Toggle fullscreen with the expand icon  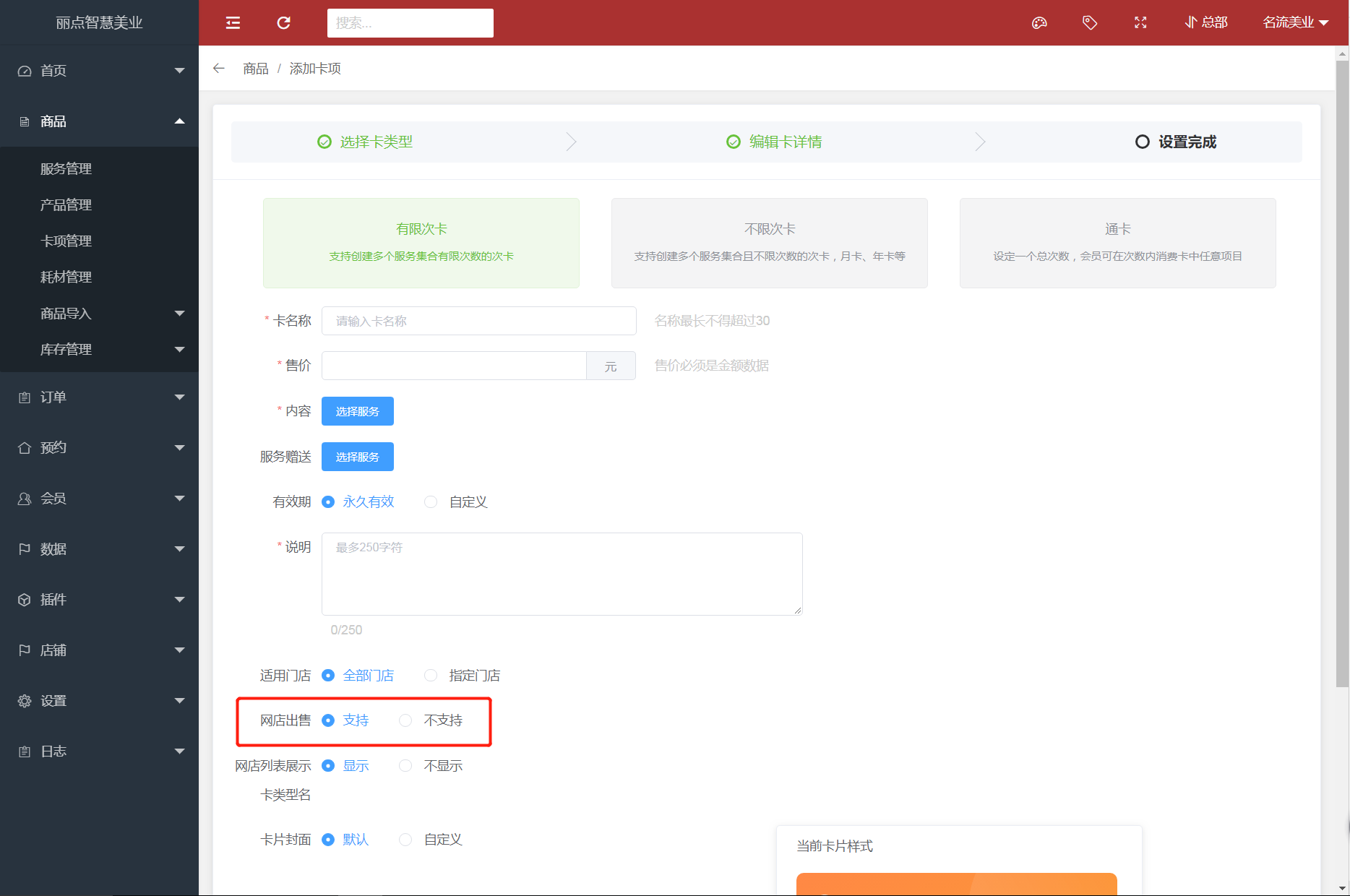(x=1140, y=23)
